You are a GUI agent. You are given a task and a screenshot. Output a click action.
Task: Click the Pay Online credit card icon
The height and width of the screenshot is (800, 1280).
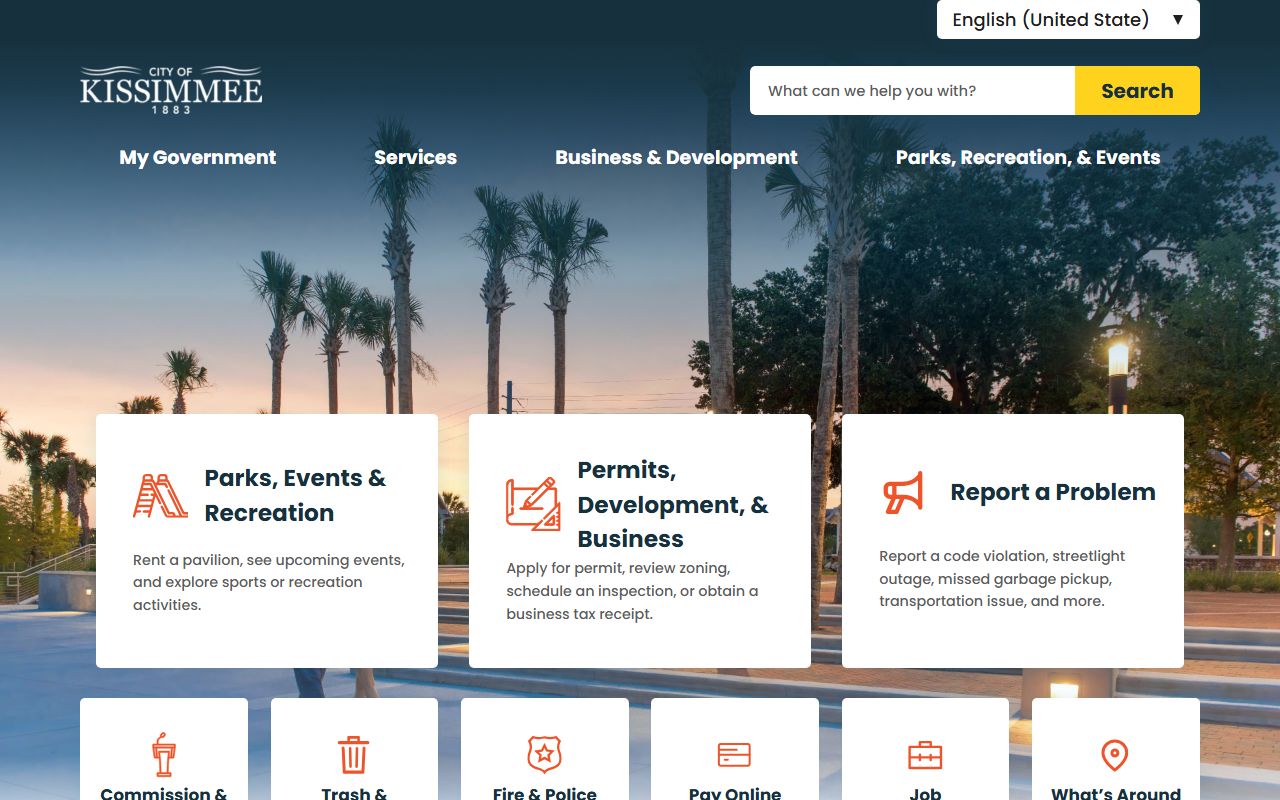[x=734, y=755]
